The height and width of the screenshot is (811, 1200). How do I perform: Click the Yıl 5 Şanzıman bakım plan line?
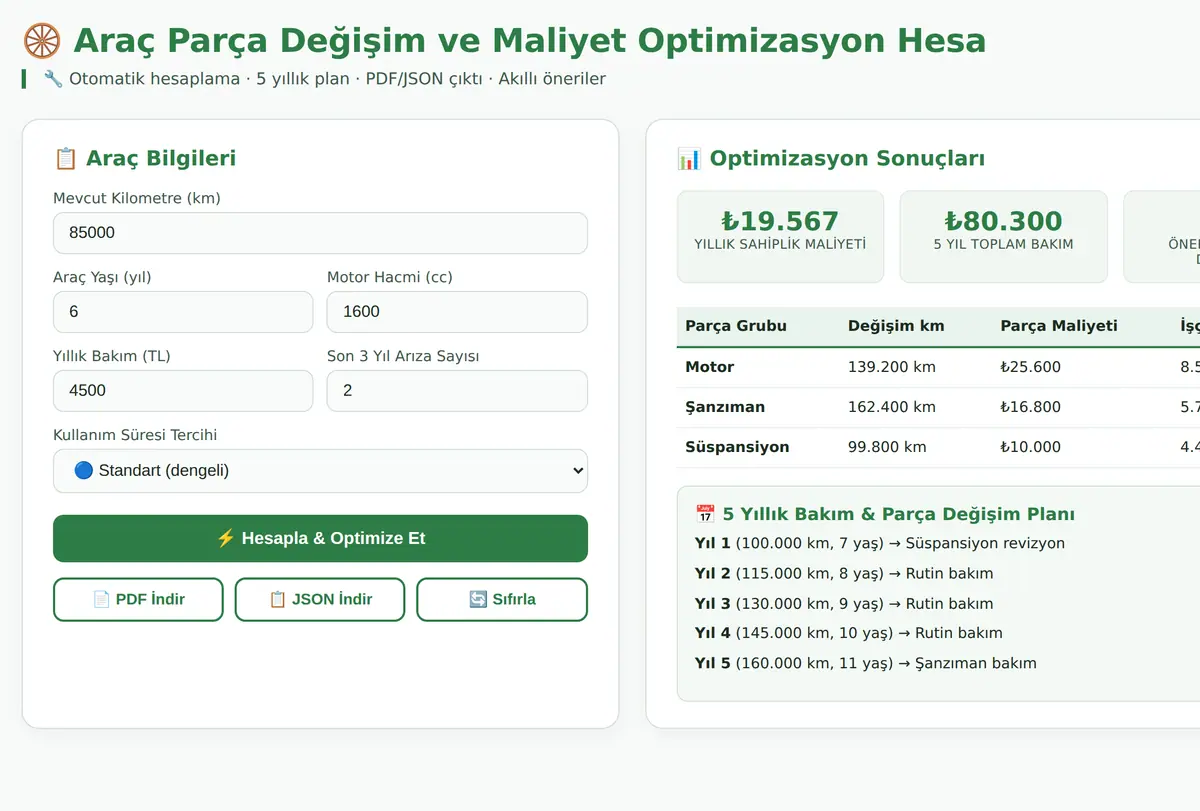click(x=866, y=663)
